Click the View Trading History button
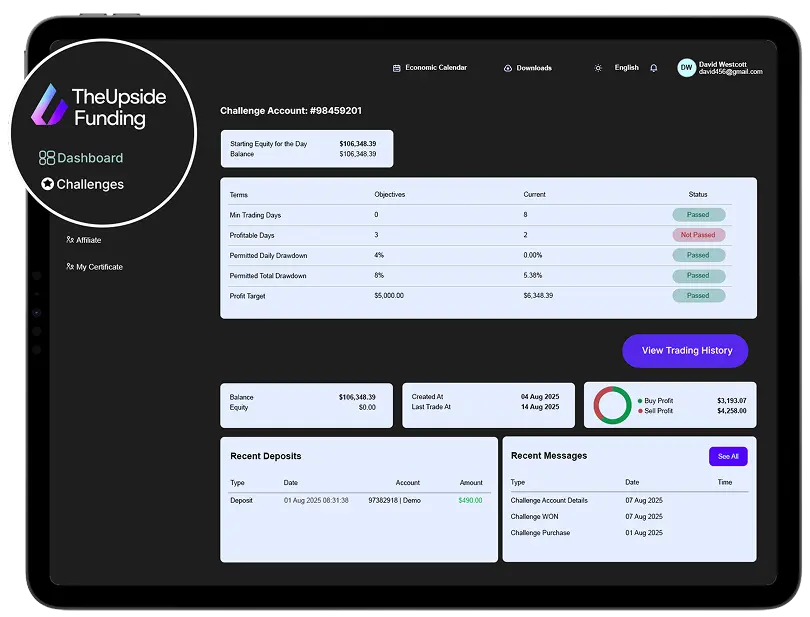The image size is (810, 617). point(685,351)
